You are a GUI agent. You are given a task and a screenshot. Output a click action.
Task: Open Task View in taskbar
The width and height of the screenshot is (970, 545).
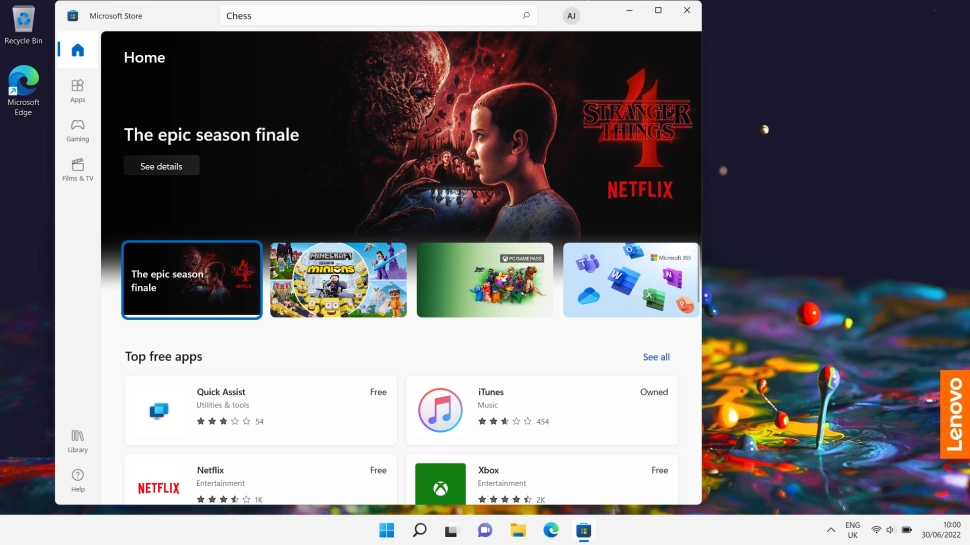[x=452, y=530]
